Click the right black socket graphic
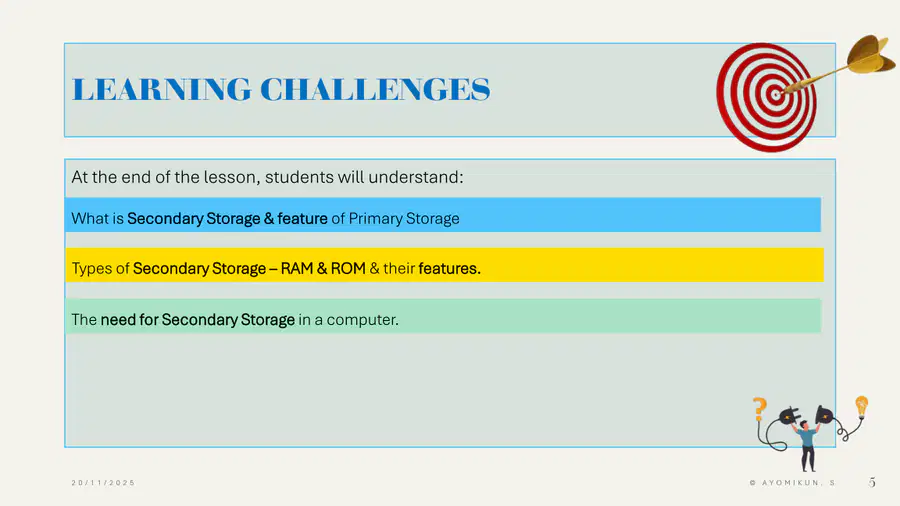The image size is (900, 506). point(824,414)
